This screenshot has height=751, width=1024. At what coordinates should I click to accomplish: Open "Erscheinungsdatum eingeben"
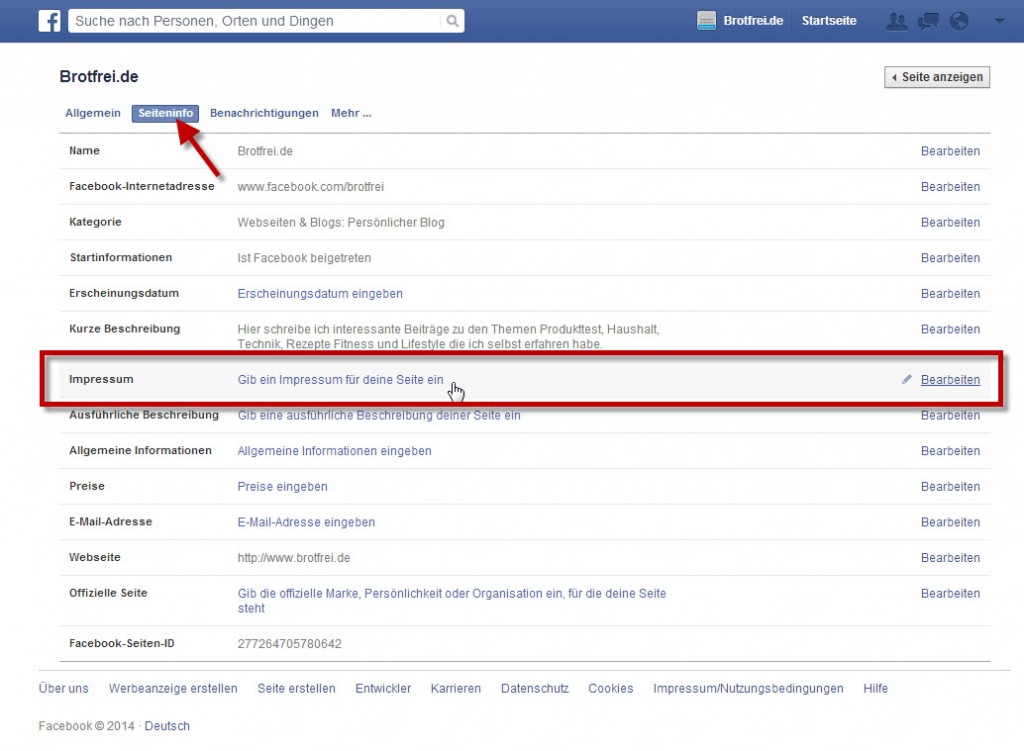pos(319,293)
